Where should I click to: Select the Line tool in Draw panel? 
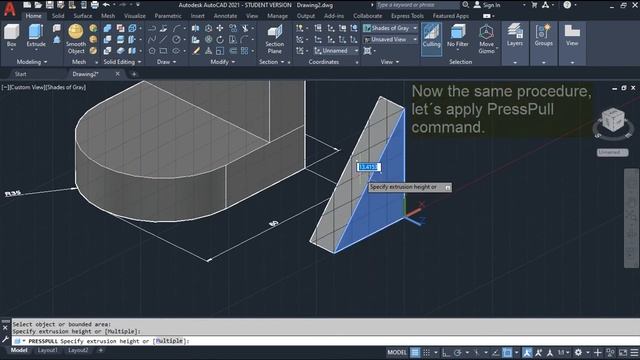(163, 40)
